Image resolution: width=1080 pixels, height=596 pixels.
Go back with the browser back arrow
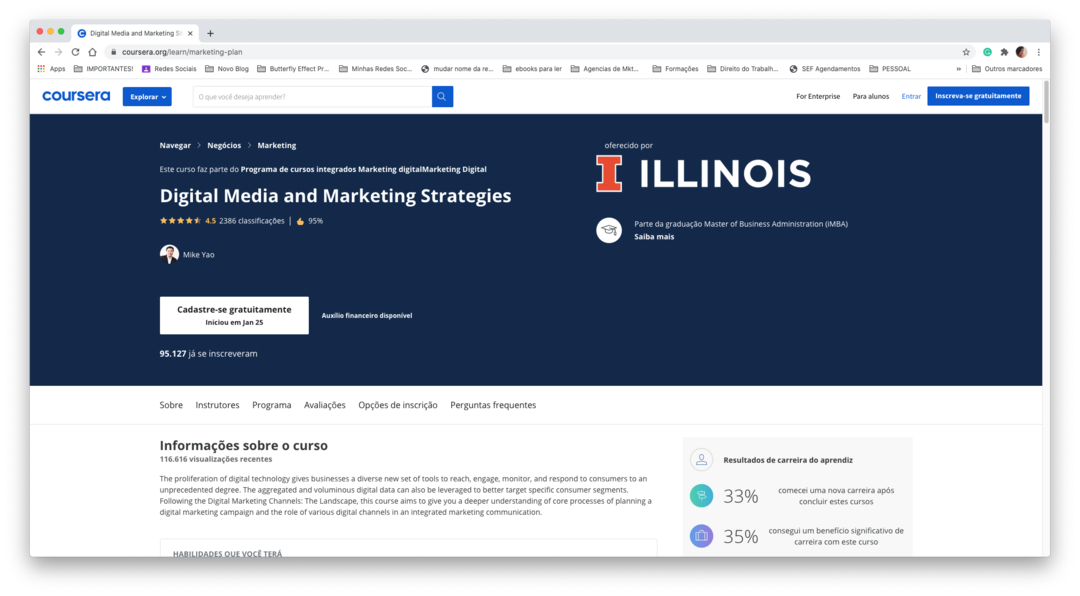click(x=41, y=52)
